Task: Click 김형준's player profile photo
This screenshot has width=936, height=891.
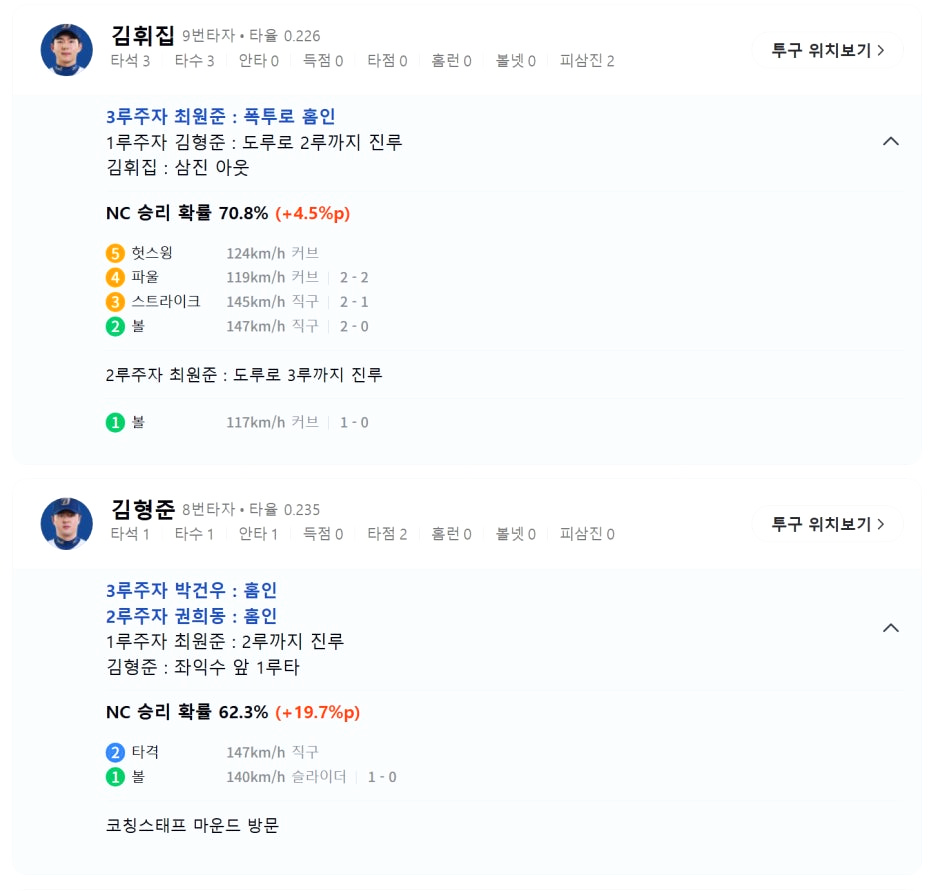Action: [x=66, y=522]
